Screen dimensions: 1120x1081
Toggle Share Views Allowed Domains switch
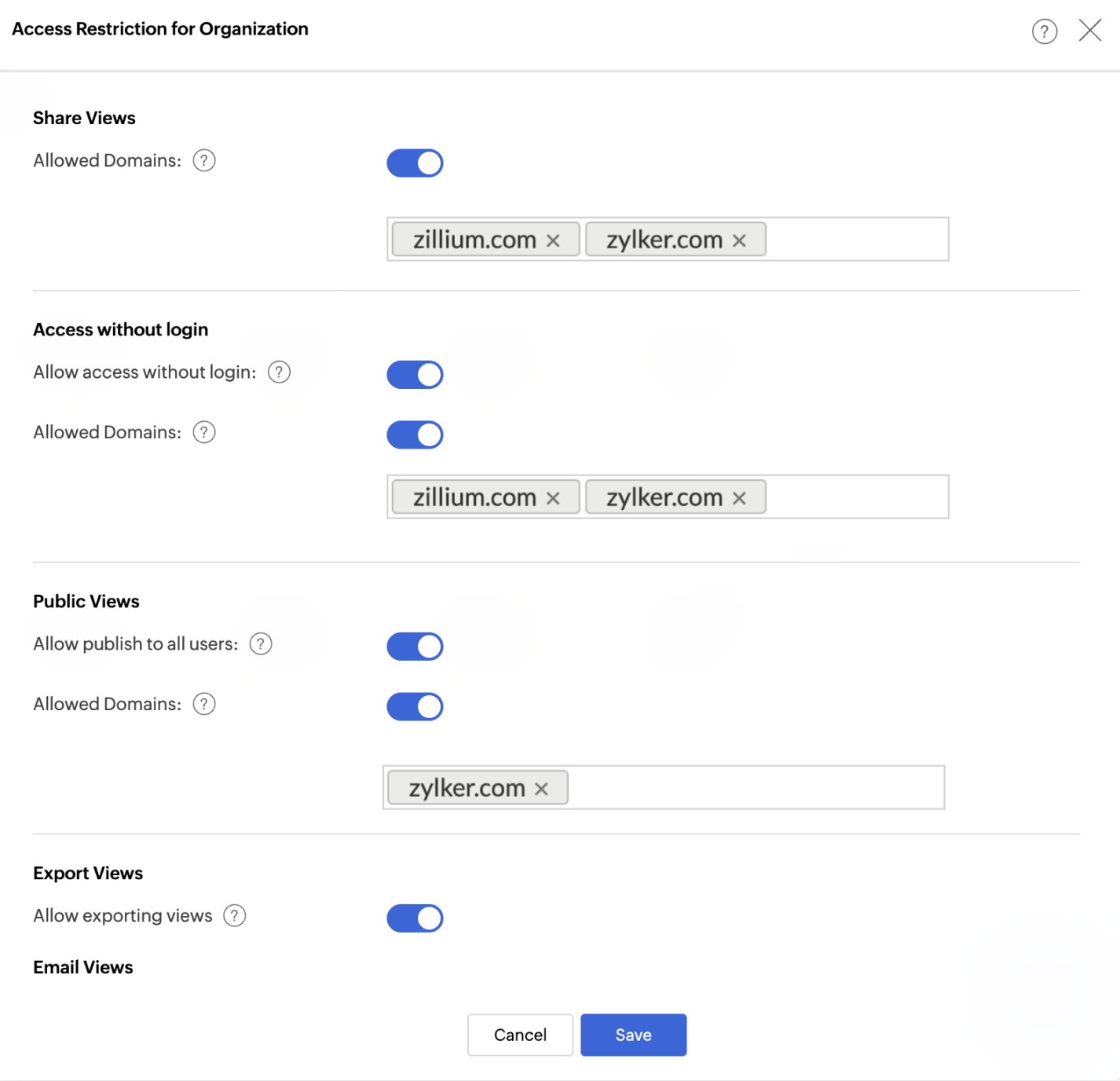pyautogui.click(x=415, y=163)
